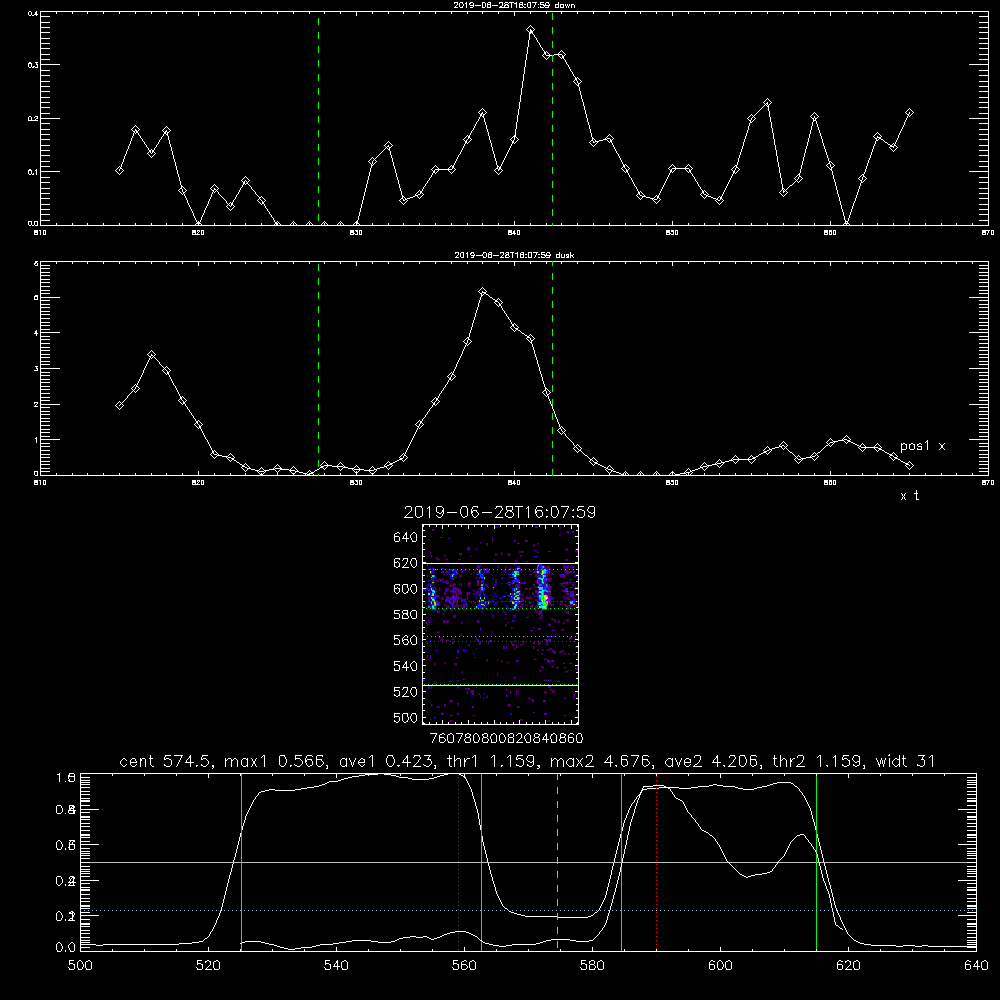The height and width of the screenshot is (1000, 1000).
Task: Click the 600 label on spectrogram y-axis
Action: (406, 589)
